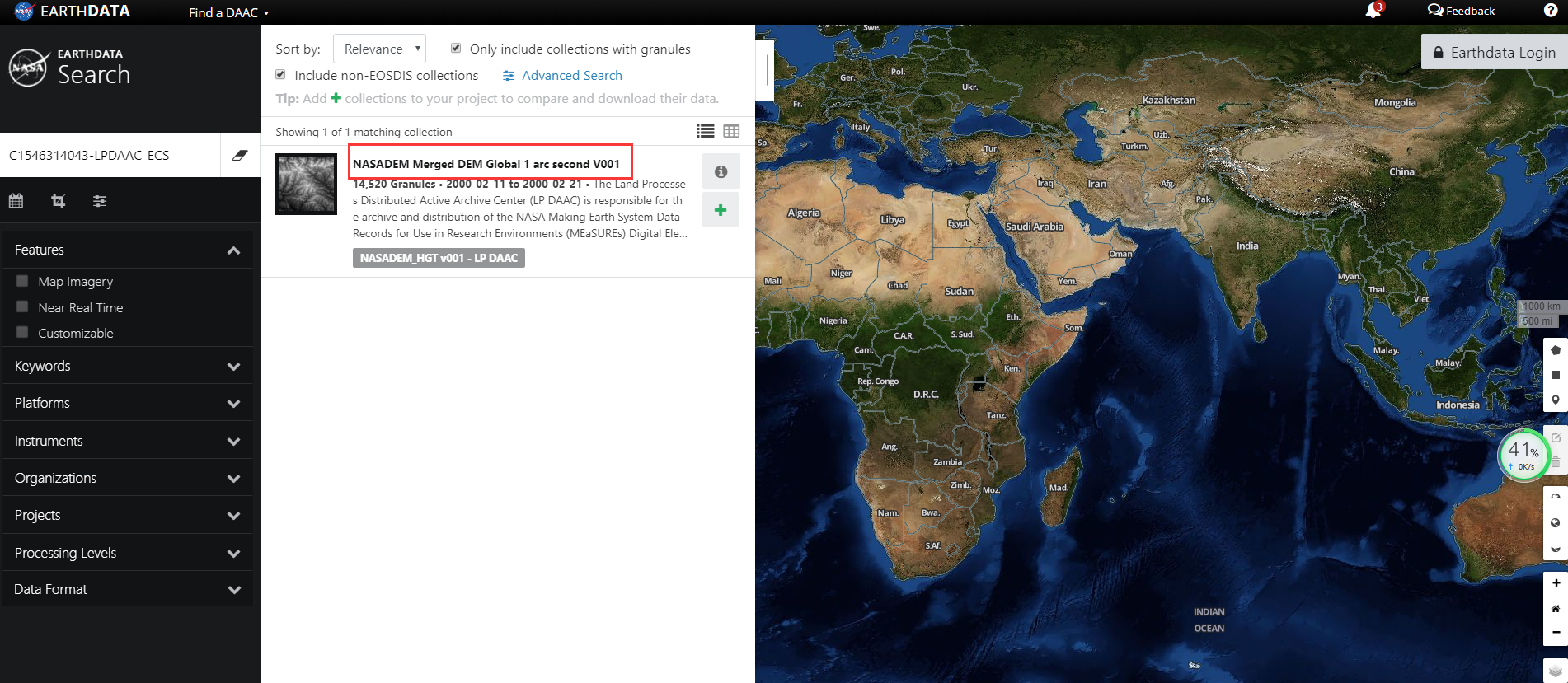Zoom in on the map
Screen dimensions: 1568x683
click(1556, 582)
